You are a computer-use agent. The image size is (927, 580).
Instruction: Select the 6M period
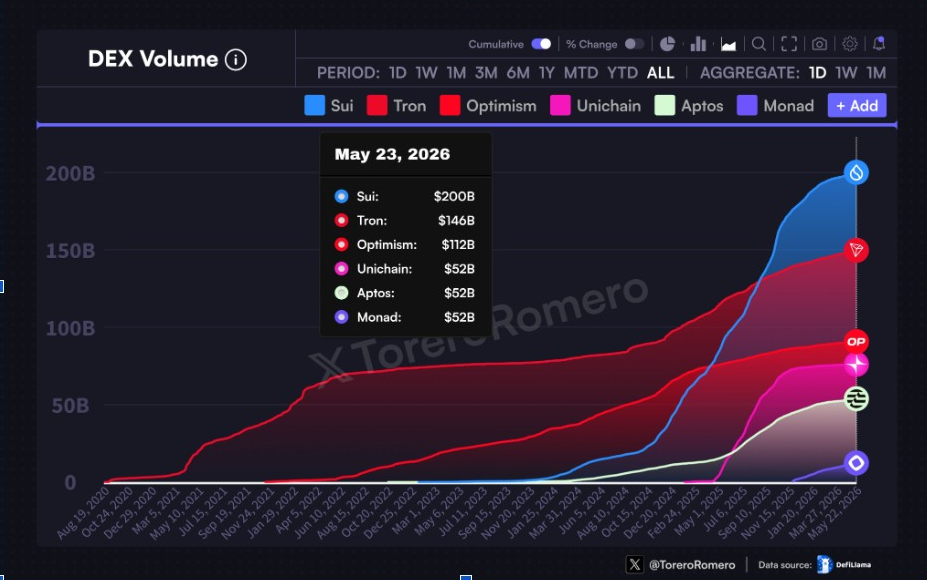(x=518, y=73)
